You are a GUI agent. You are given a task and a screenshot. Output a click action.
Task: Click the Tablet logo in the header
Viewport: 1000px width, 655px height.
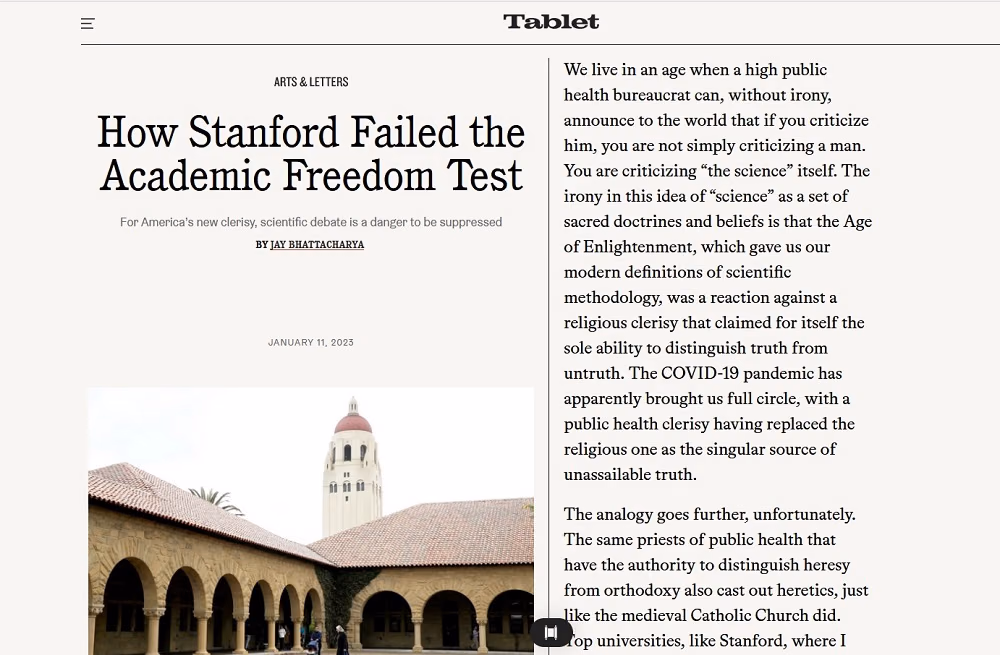(x=551, y=22)
